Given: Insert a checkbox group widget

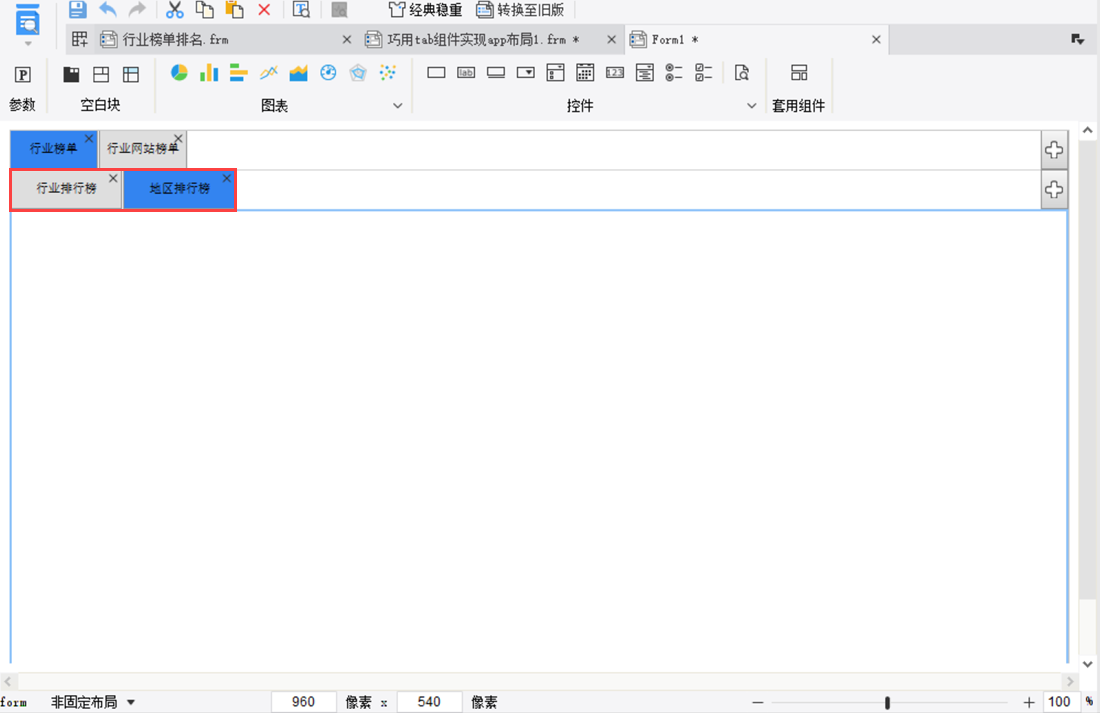Looking at the screenshot, I should click(x=704, y=72).
